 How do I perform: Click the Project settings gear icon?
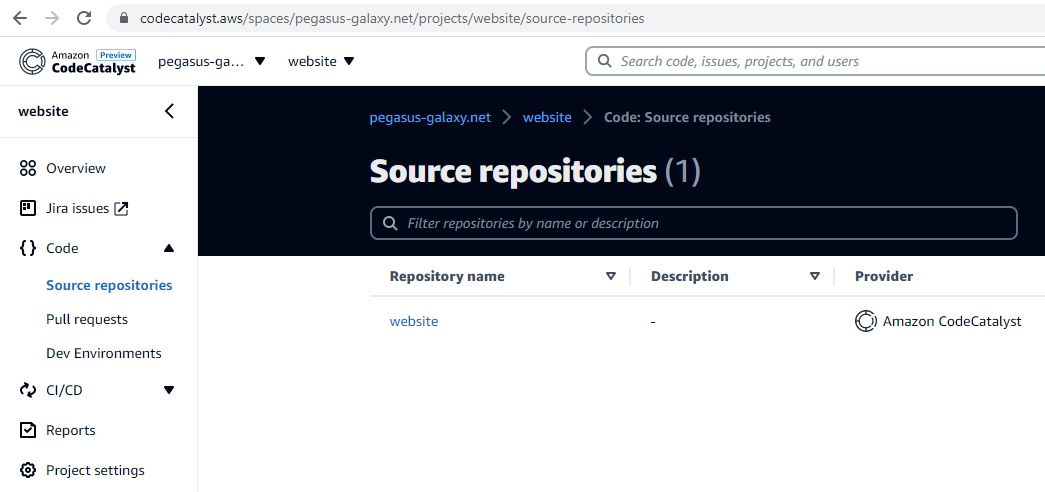27,470
